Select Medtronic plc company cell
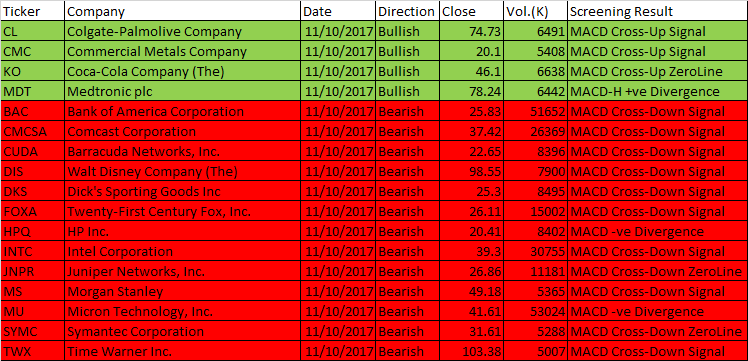Viewport: 748px width, 361px height. tap(183, 91)
